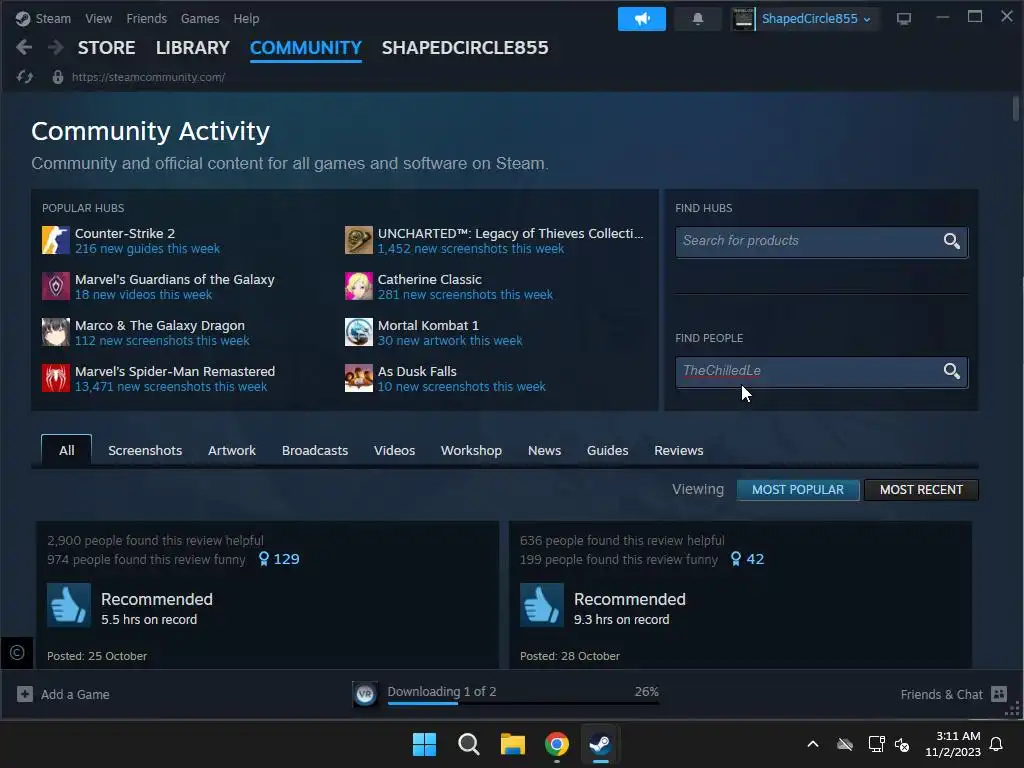Open Marvel's Spider-Man Remastered icon
Image resolution: width=1024 pixels, height=768 pixels.
point(56,378)
